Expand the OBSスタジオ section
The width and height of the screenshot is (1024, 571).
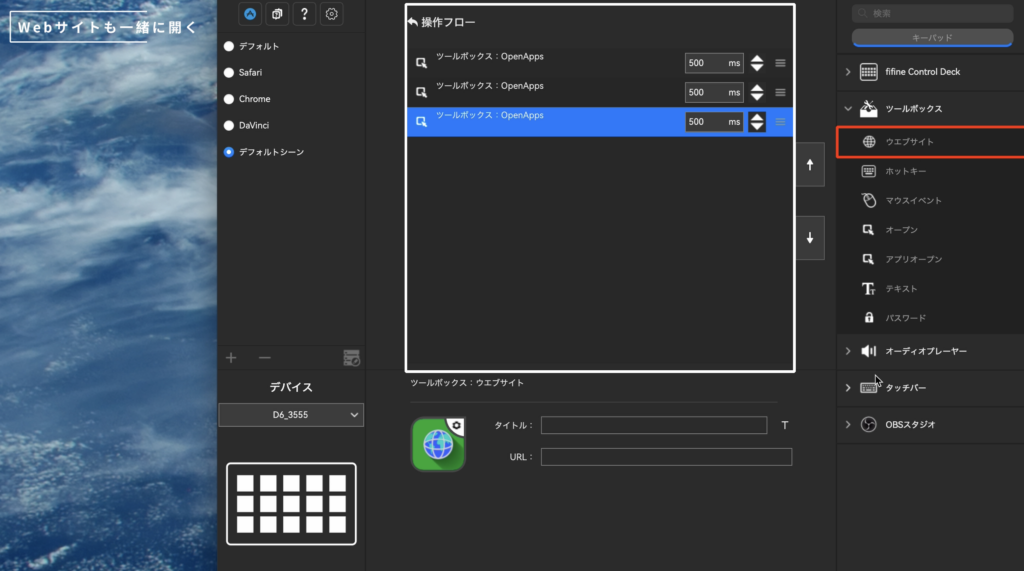click(x=848, y=424)
